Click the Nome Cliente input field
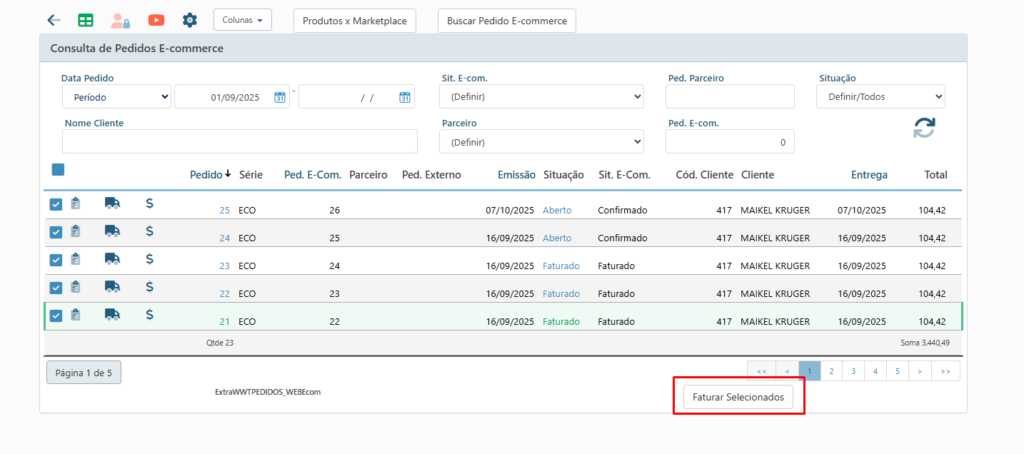 click(240, 141)
